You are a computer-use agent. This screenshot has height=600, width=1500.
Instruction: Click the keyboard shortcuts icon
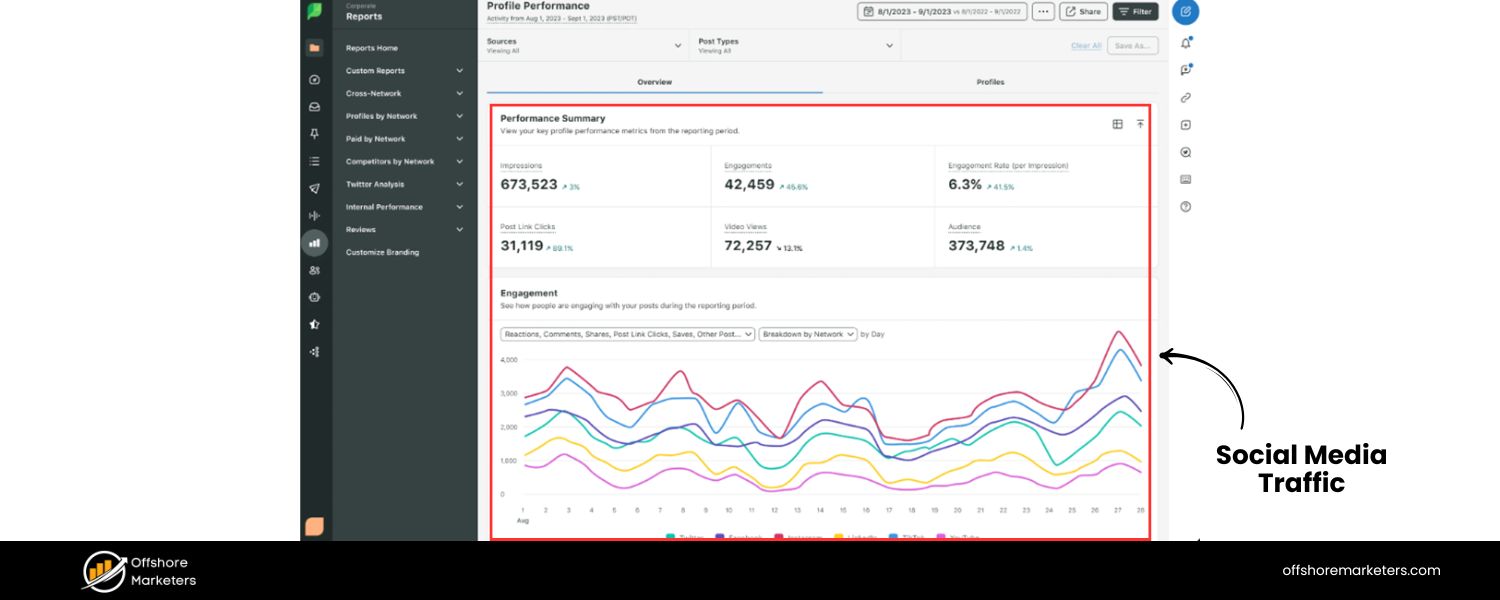1185,180
